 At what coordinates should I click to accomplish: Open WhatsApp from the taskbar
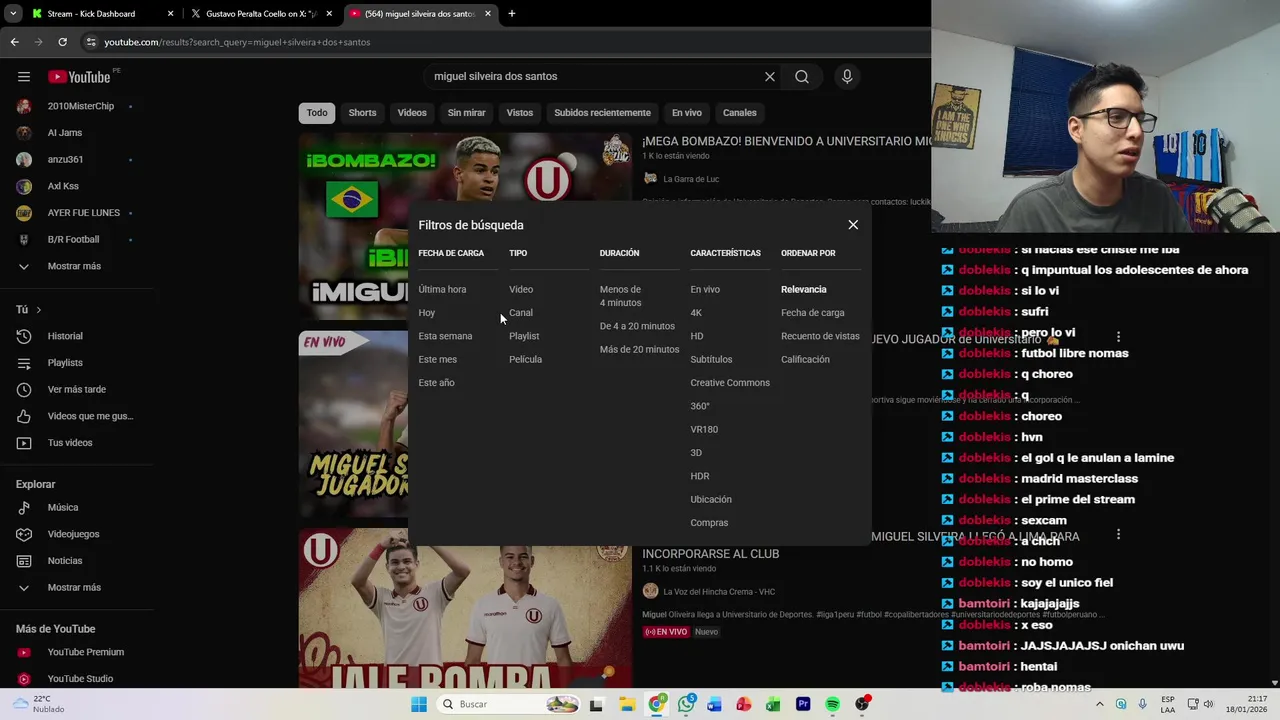coord(685,704)
